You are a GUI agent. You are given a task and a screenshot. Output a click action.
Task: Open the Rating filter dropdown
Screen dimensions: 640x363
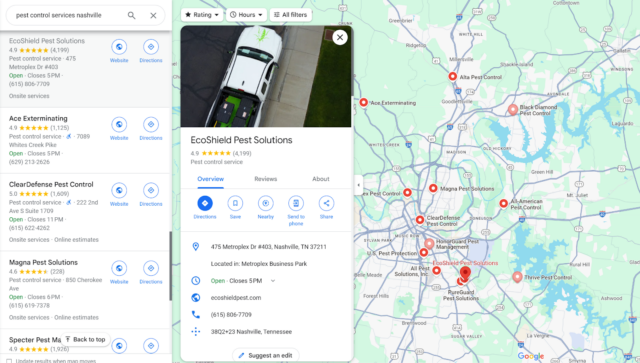coord(202,15)
